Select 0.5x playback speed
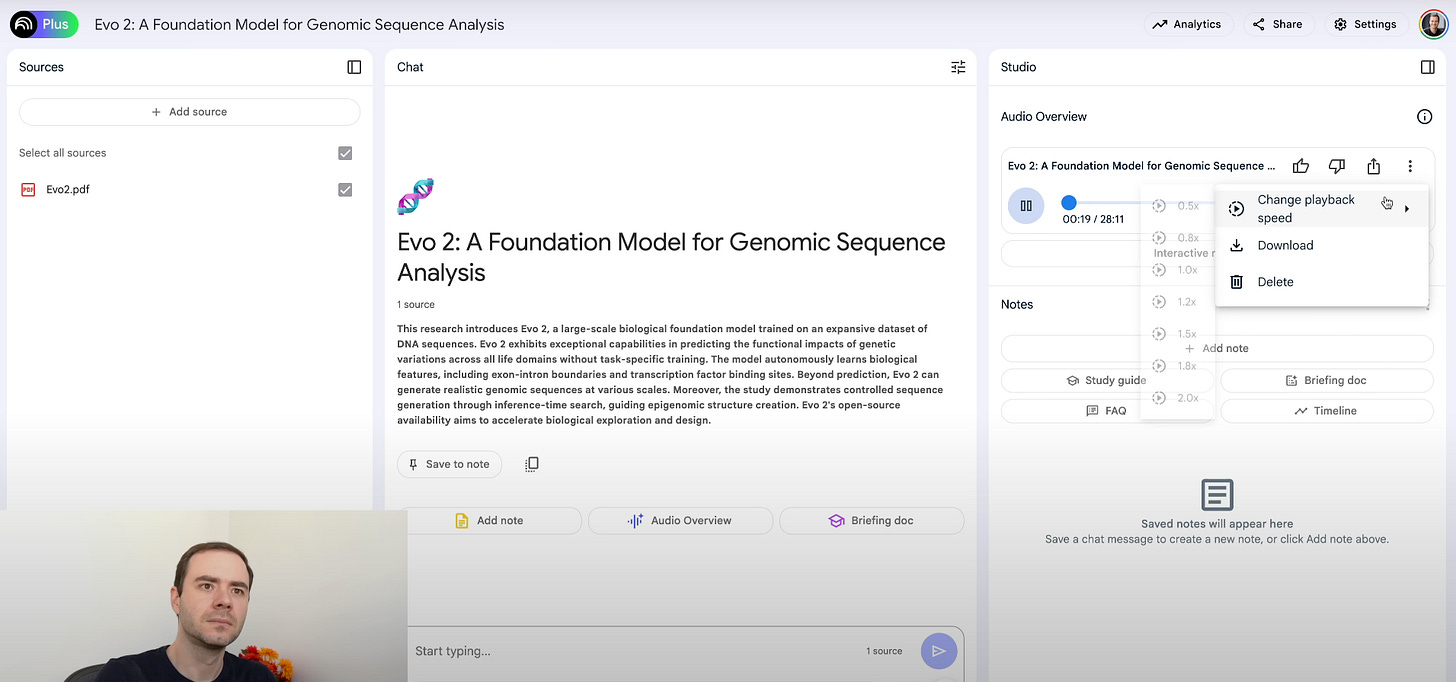1456x682 pixels. [1177, 206]
